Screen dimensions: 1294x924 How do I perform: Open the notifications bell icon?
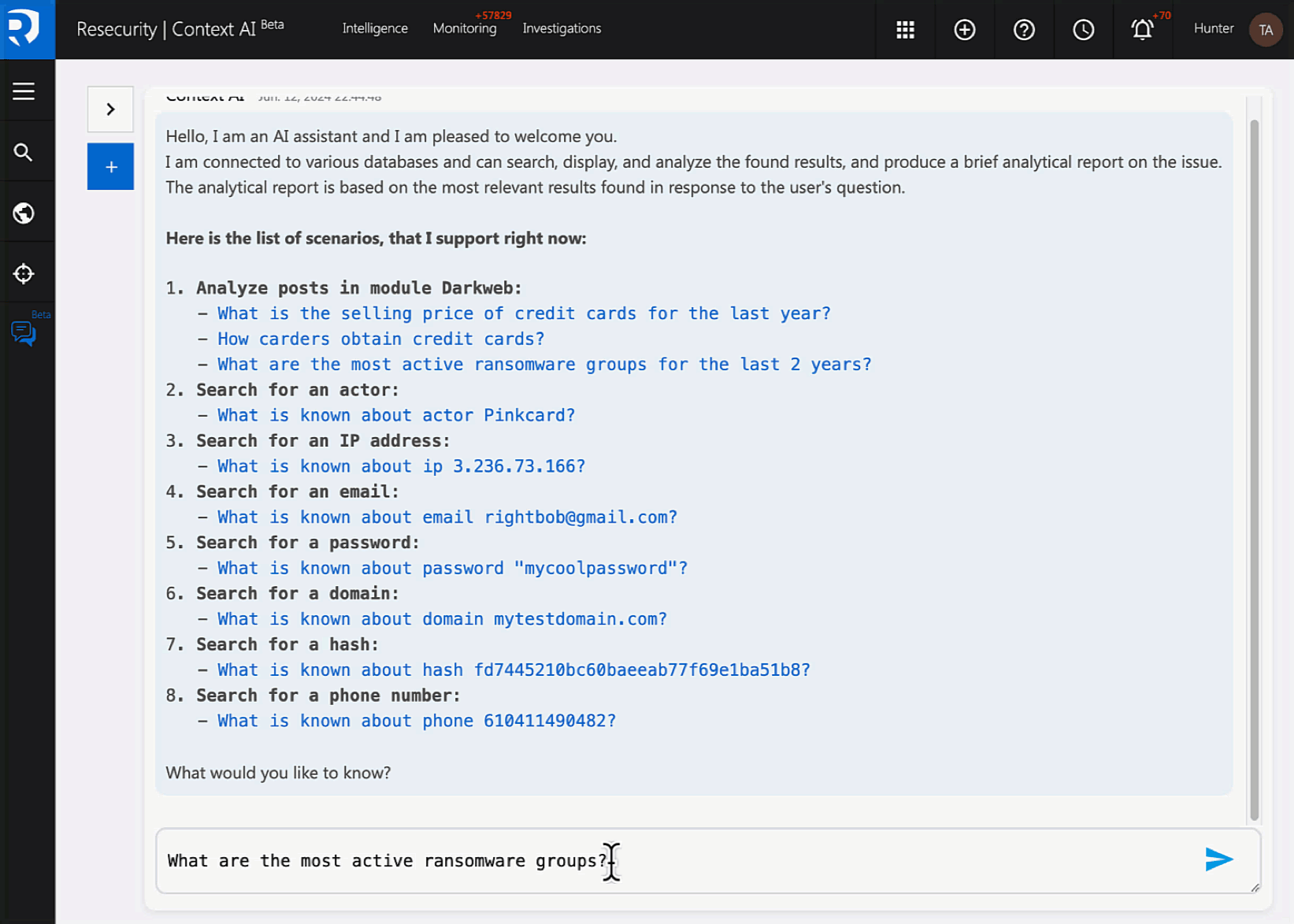pyautogui.click(x=1142, y=29)
